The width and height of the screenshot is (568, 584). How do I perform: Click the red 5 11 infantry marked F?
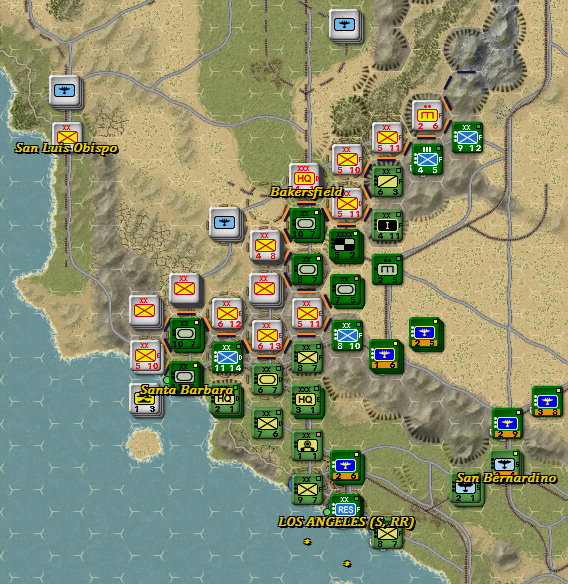387,138
